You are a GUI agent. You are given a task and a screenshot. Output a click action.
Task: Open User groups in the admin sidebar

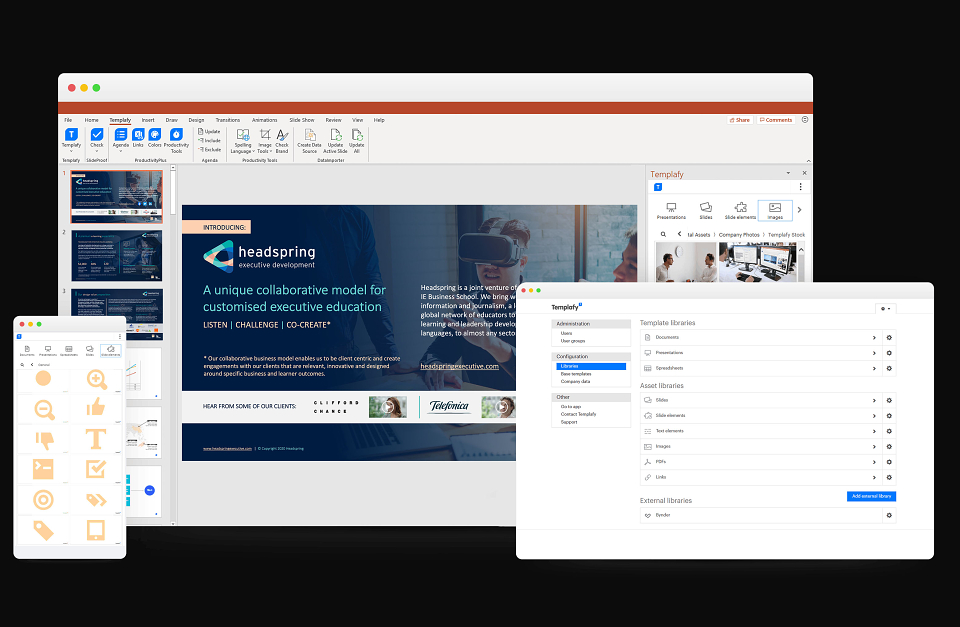coord(573,341)
